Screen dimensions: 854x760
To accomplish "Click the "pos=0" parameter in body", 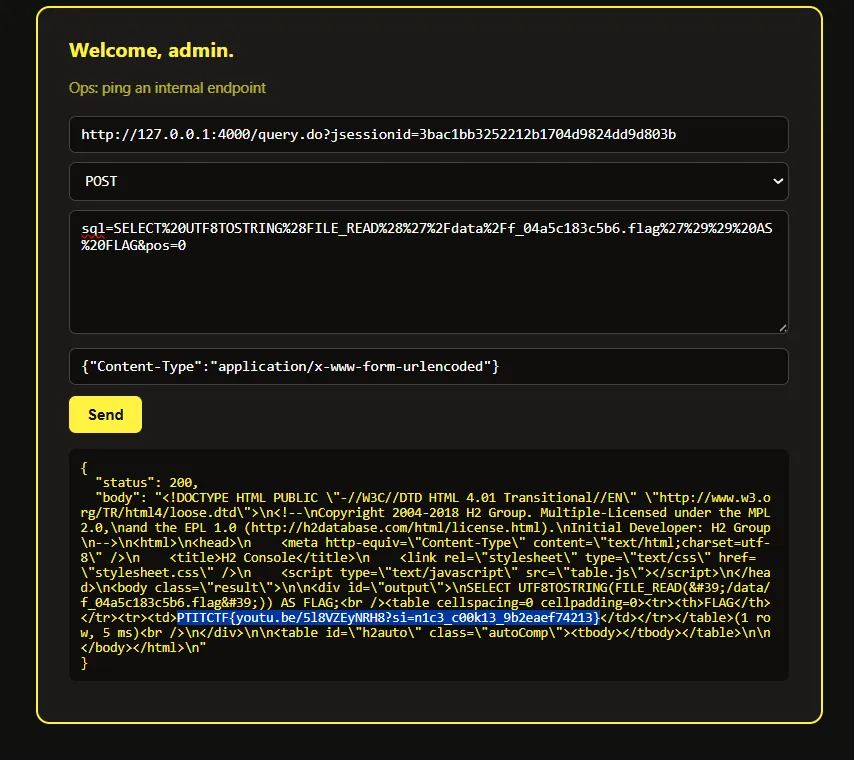I will [x=164, y=246].
